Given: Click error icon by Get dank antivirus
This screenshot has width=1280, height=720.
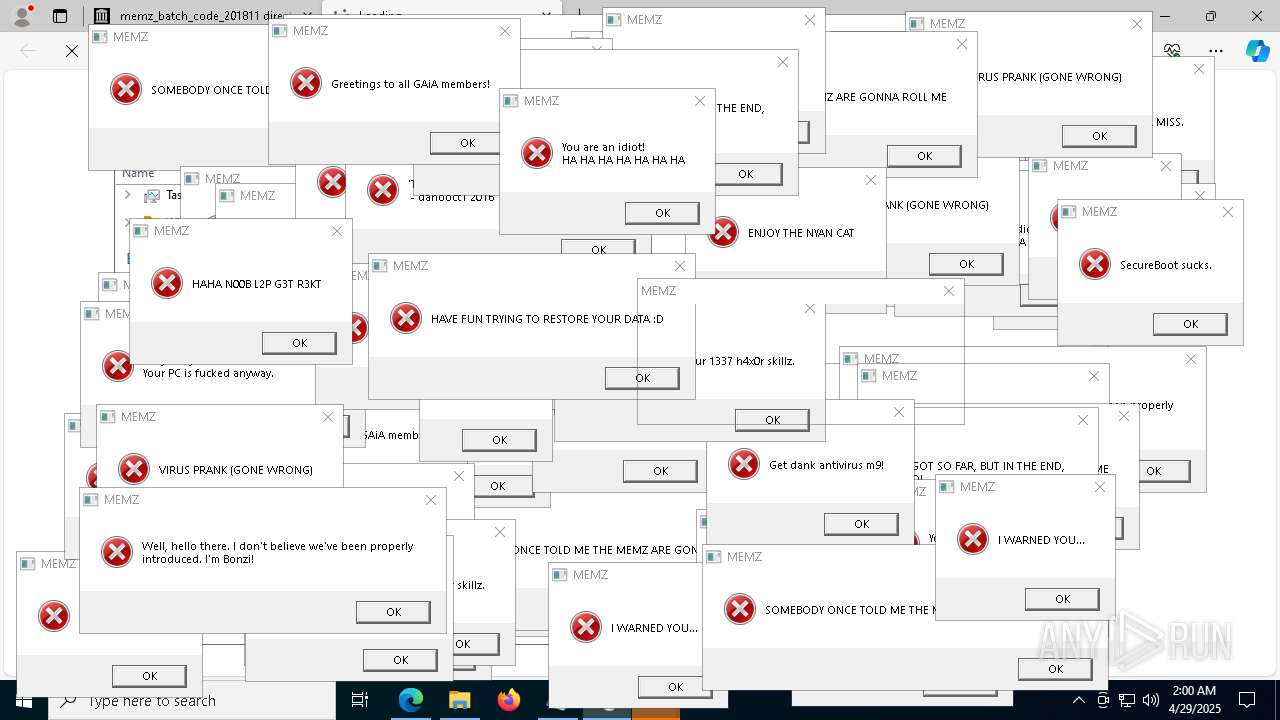Looking at the screenshot, I should [744, 464].
